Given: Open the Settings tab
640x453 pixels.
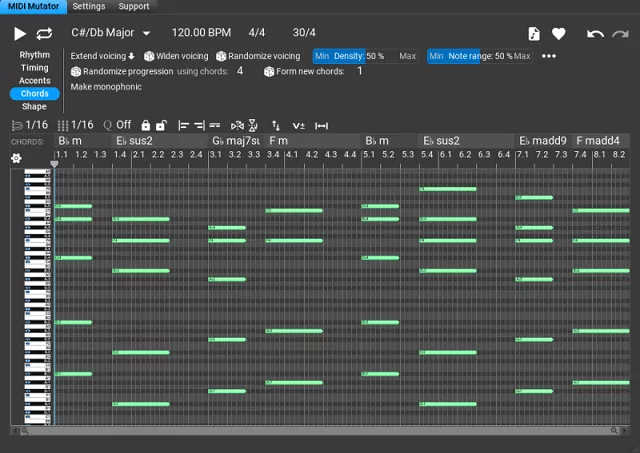Looking at the screenshot, I should pyautogui.click(x=88, y=6).
